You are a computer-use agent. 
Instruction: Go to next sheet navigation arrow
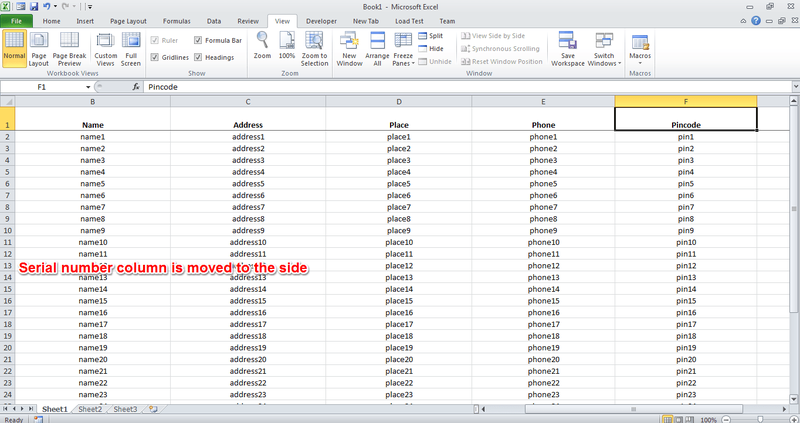(22, 409)
